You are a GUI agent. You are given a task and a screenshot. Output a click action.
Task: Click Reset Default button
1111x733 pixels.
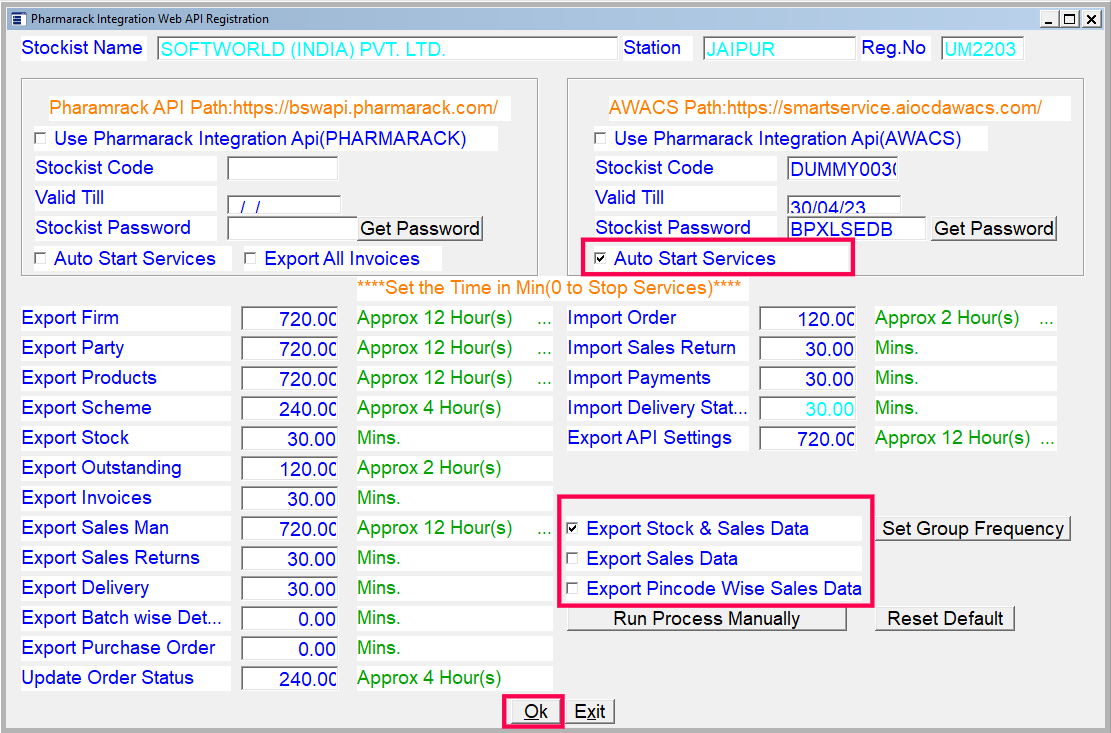[x=945, y=618]
